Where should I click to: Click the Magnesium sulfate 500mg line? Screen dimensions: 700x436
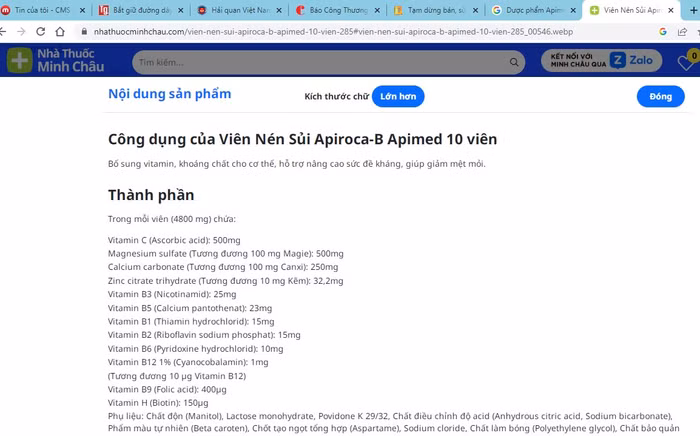225,253
